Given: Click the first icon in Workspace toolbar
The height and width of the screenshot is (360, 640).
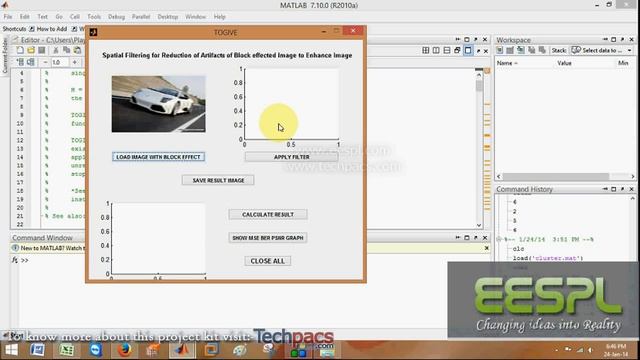Looking at the screenshot, I should point(500,50).
